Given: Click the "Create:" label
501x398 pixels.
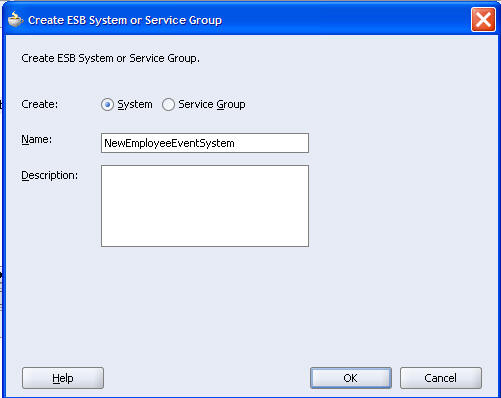Looking at the screenshot, I should click(x=40, y=104).
